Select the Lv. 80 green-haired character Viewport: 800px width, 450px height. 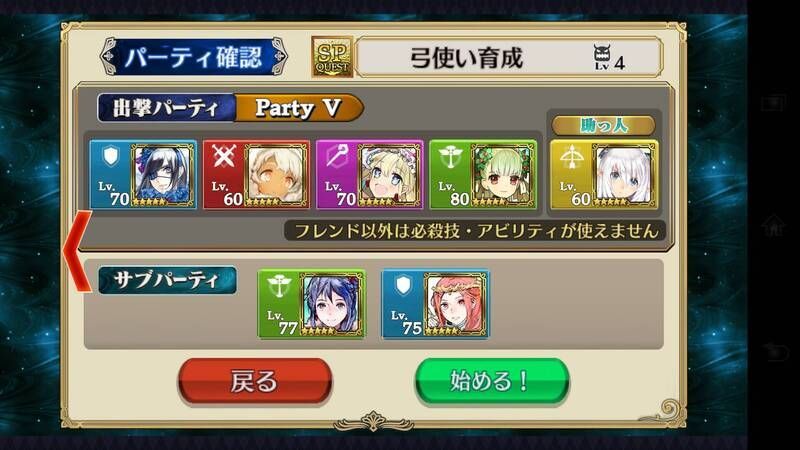pos(483,174)
